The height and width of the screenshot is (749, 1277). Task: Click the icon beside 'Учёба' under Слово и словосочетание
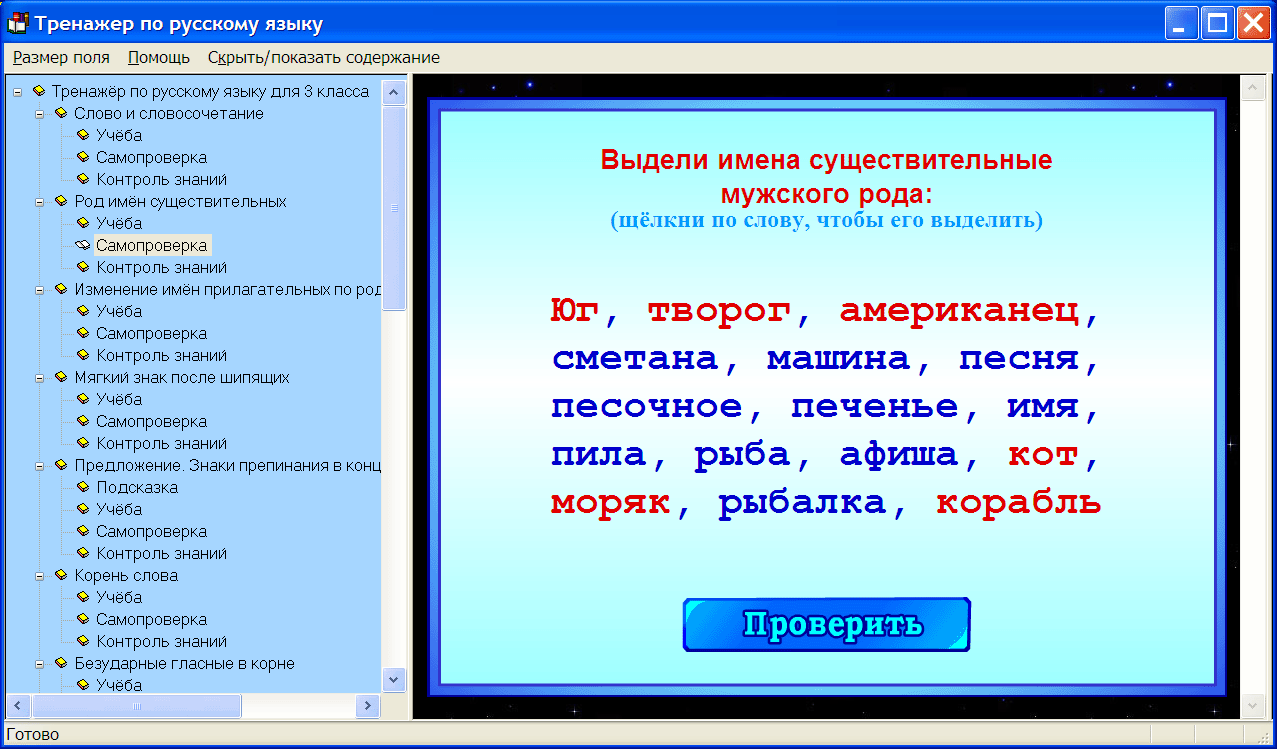coord(84,135)
